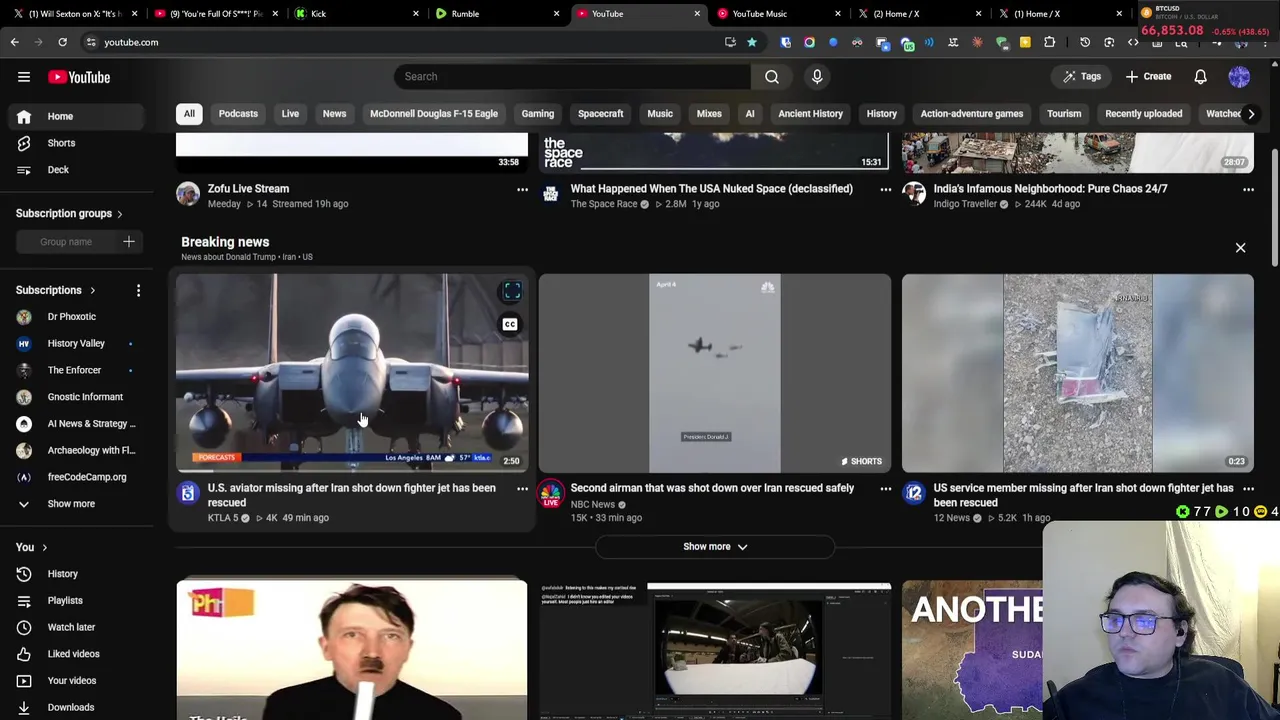Go back in the browser
This screenshot has height=720, width=1280.
coord(14,42)
